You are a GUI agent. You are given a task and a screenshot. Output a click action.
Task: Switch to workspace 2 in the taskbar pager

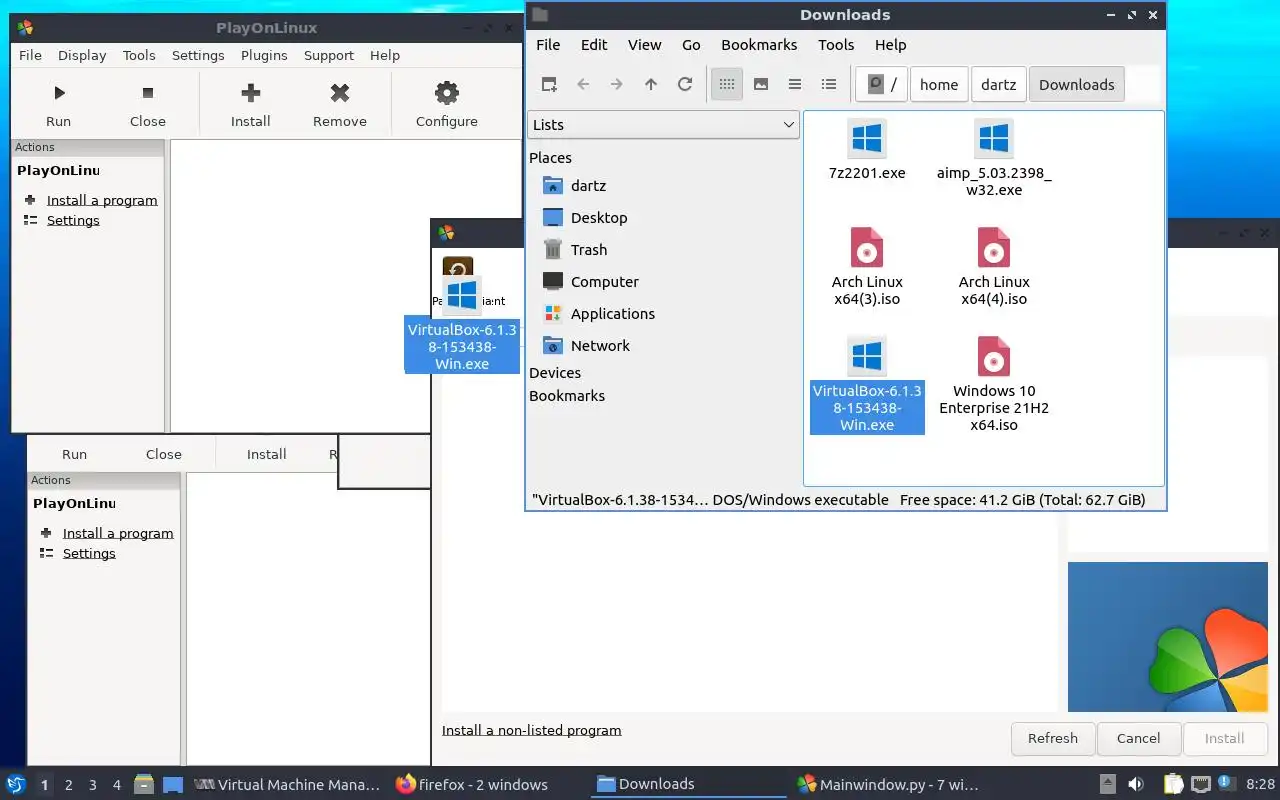[68, 785]
